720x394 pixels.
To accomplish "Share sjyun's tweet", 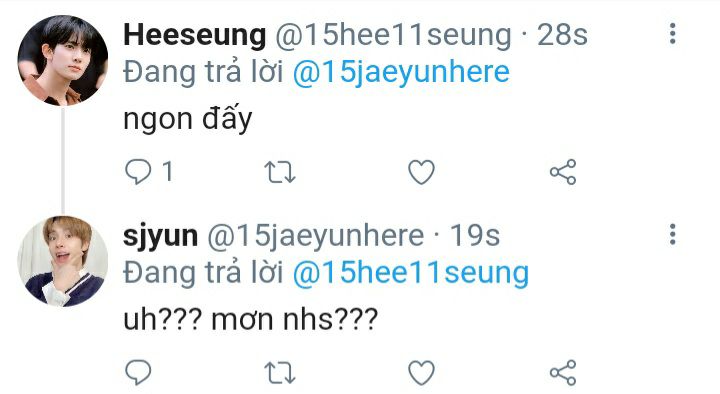I will pyautogui.click(x=563, y=372).
